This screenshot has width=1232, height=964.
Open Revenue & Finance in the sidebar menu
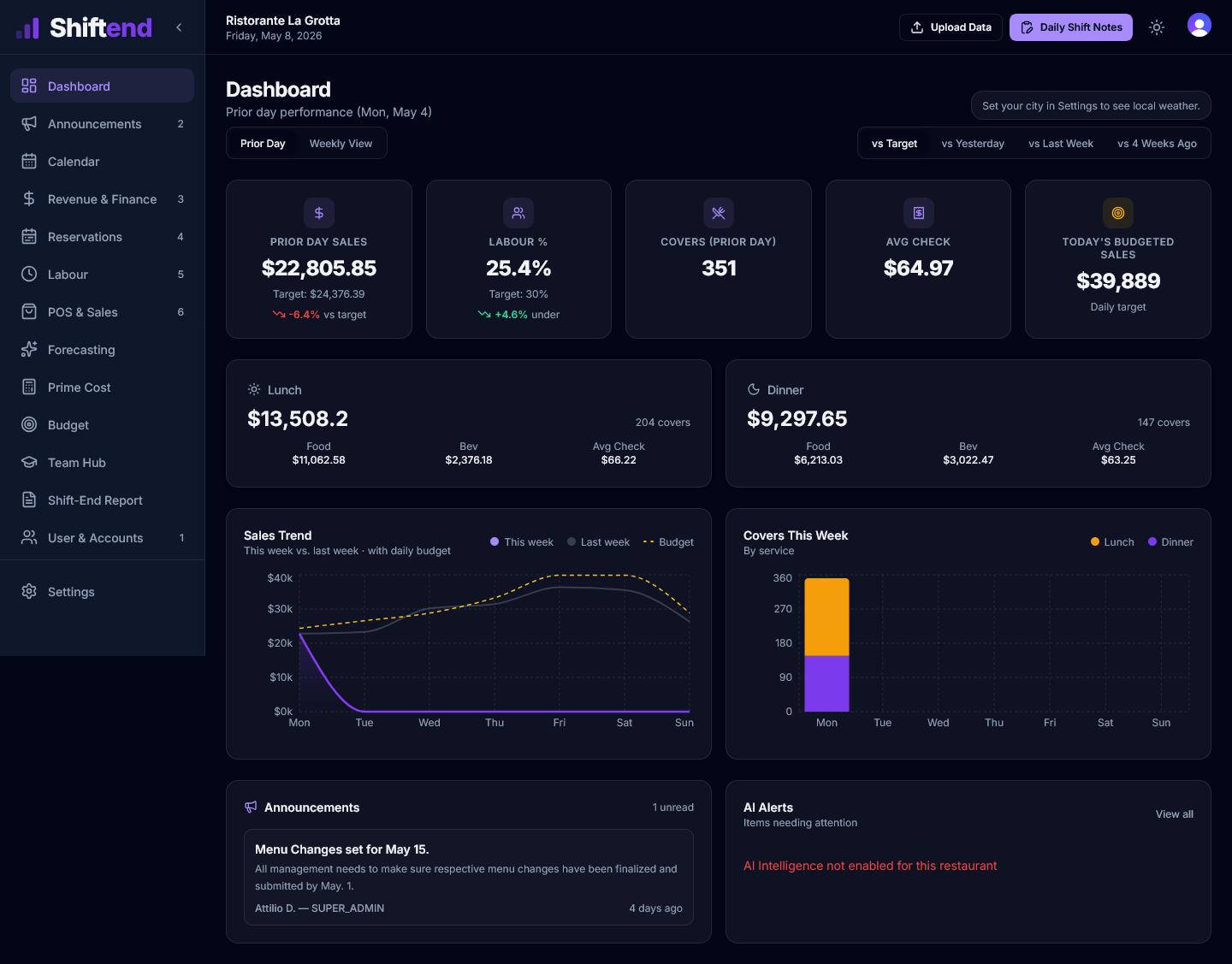(x=103, y=199)
